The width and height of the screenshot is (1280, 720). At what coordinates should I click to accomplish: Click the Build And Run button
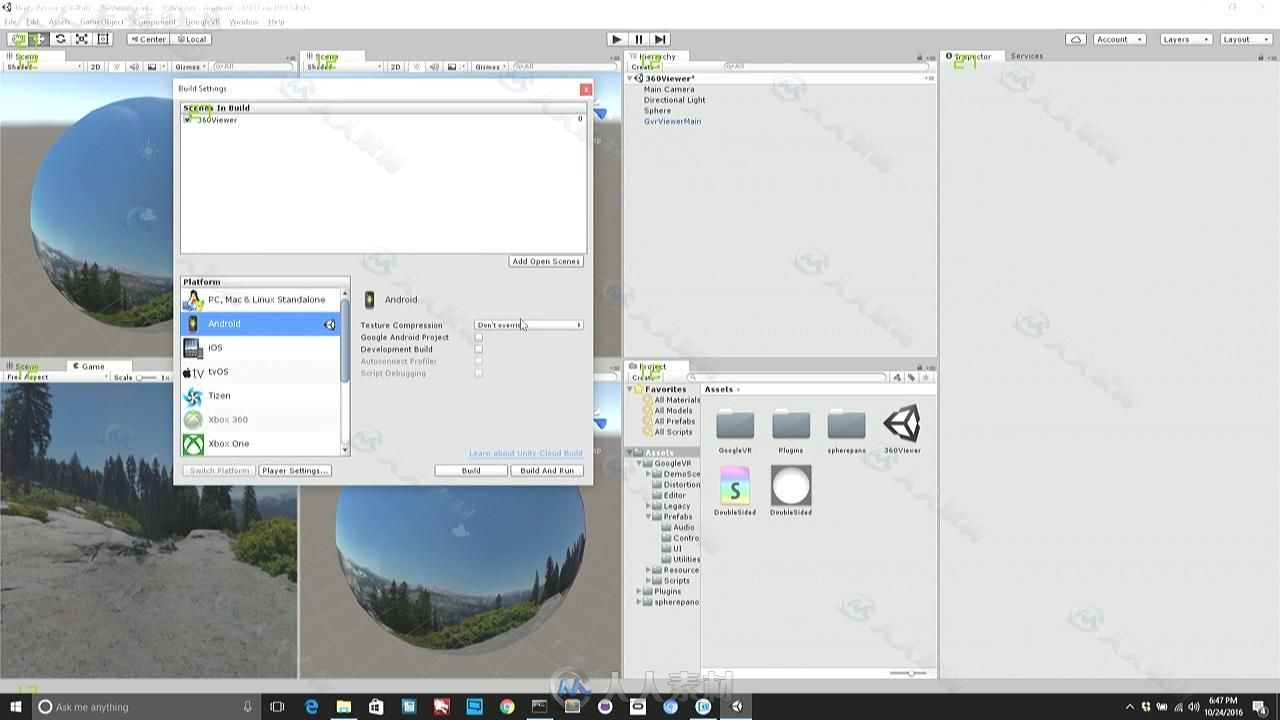tap(547, 470)
